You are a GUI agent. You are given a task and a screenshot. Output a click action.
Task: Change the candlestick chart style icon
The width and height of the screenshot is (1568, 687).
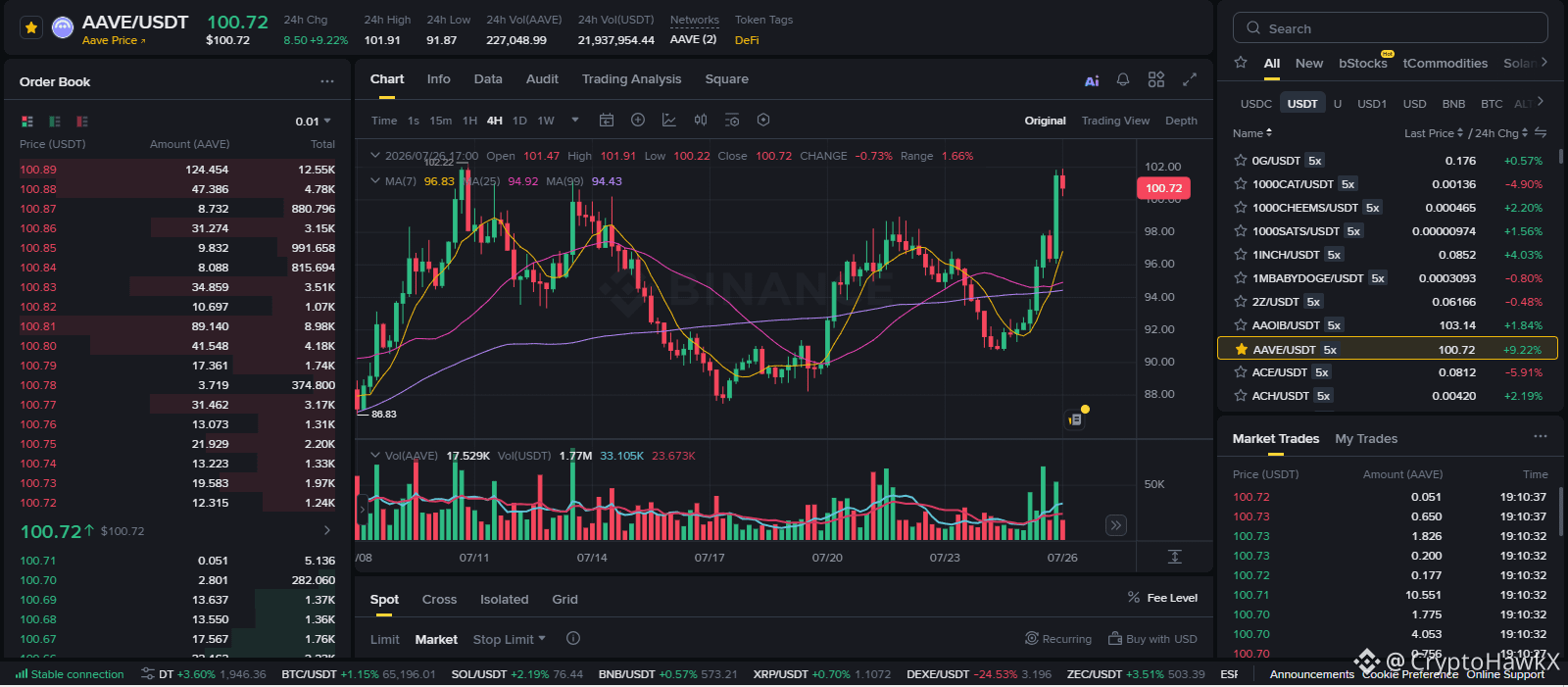(x=701, y=120)
